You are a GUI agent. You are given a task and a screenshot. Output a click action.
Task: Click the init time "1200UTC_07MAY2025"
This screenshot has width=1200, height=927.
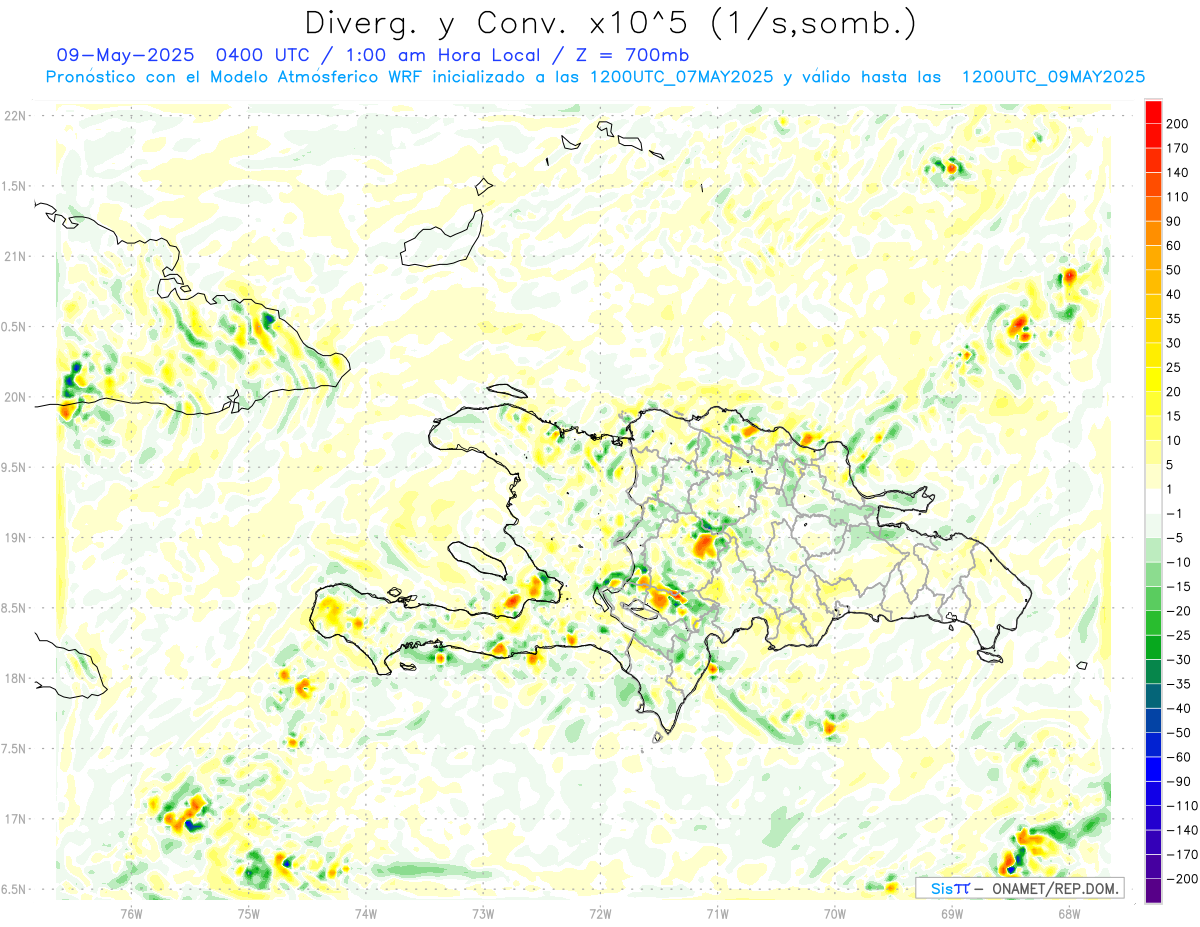click(681, 77)
